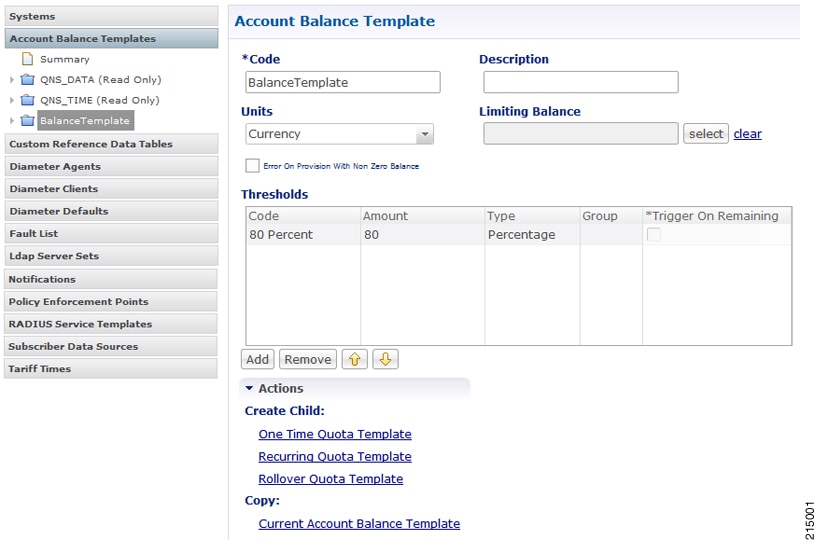Collapse the Actions section
The height and width of the screenshot is (540, 814).
[x=250, y=388]
